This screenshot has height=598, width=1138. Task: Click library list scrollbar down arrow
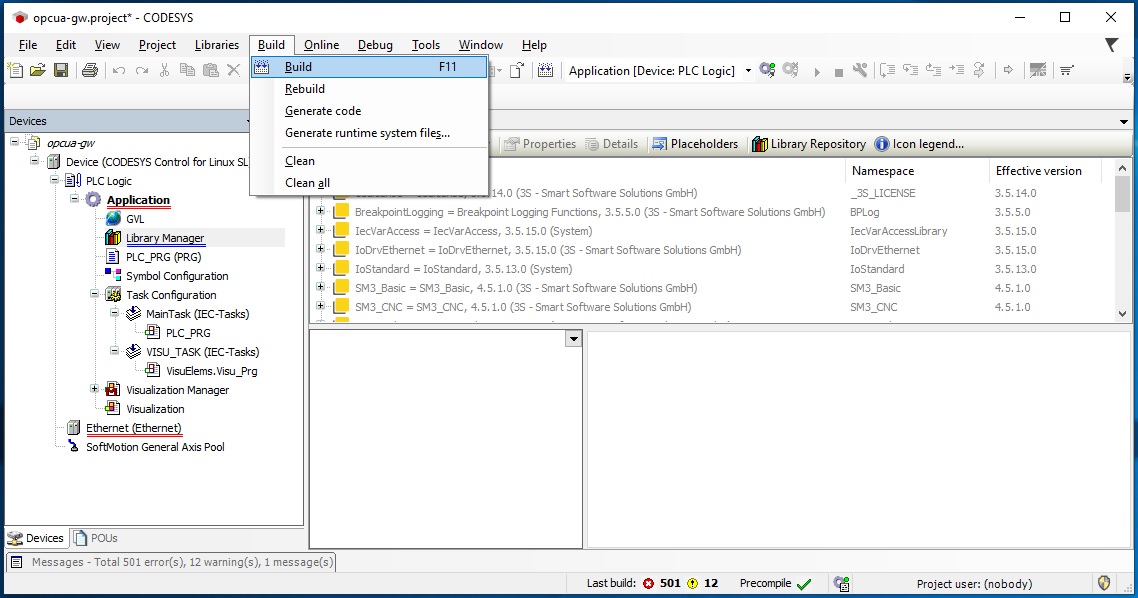[1122, 314]
